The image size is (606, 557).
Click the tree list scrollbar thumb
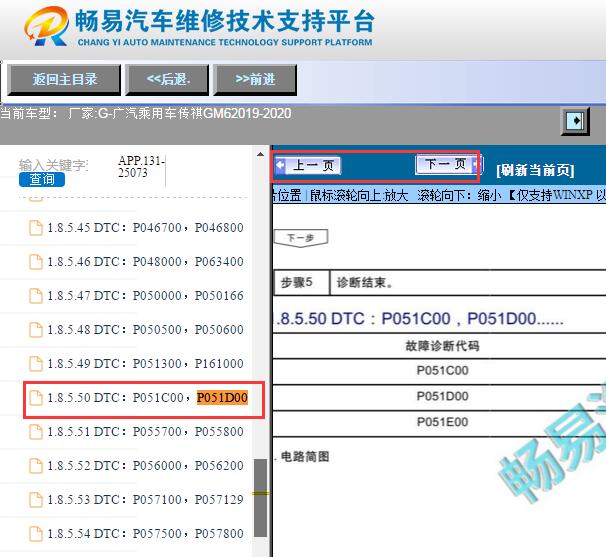[x=260, y=498]
